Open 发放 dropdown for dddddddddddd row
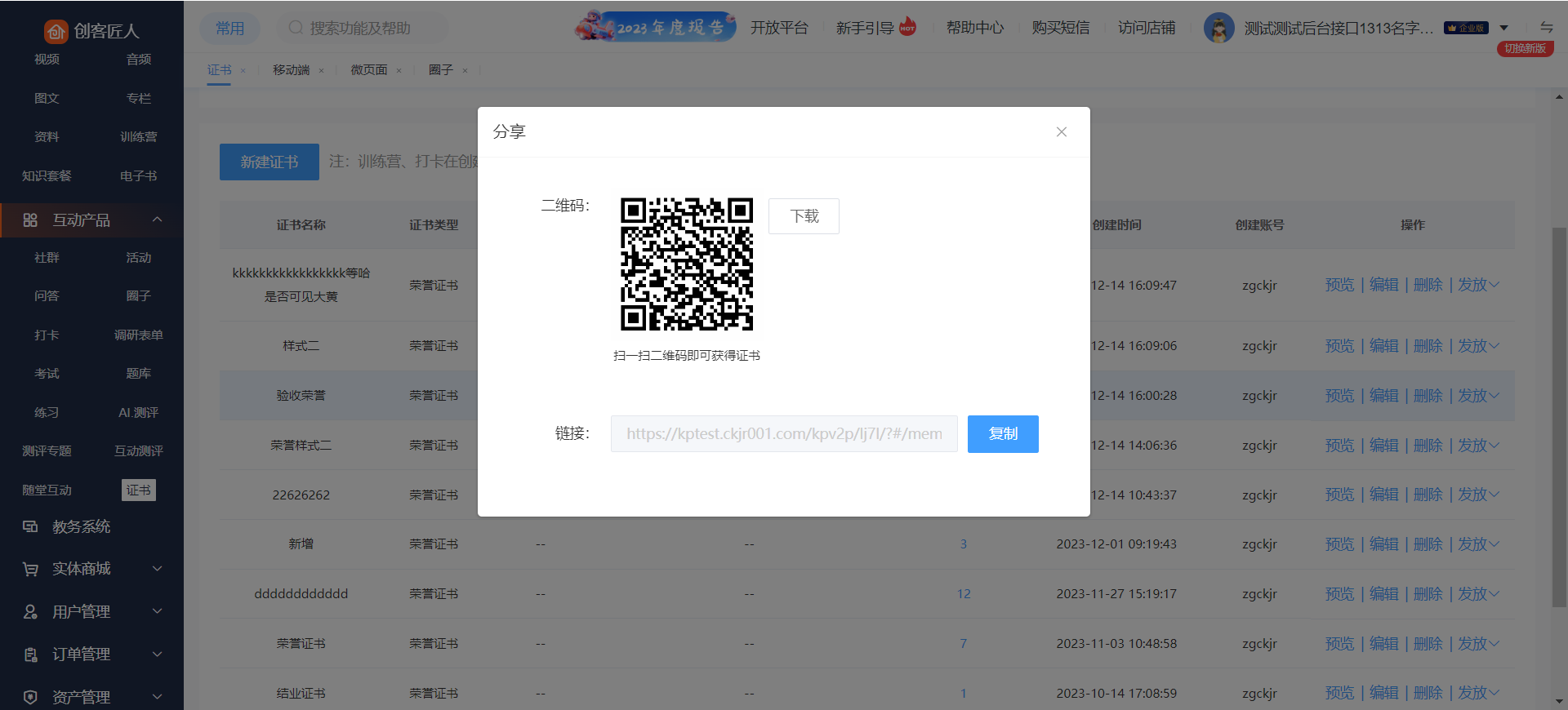This screenshot has width=1568, height=710. 1479,594
